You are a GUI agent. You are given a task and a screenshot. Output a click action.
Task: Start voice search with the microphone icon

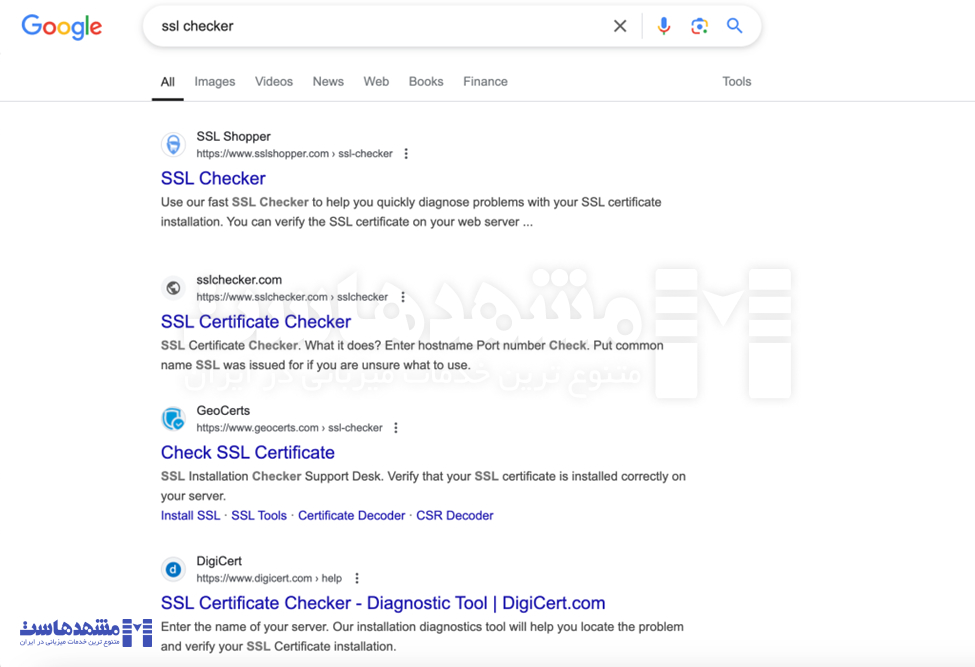[x=663, y=26]
